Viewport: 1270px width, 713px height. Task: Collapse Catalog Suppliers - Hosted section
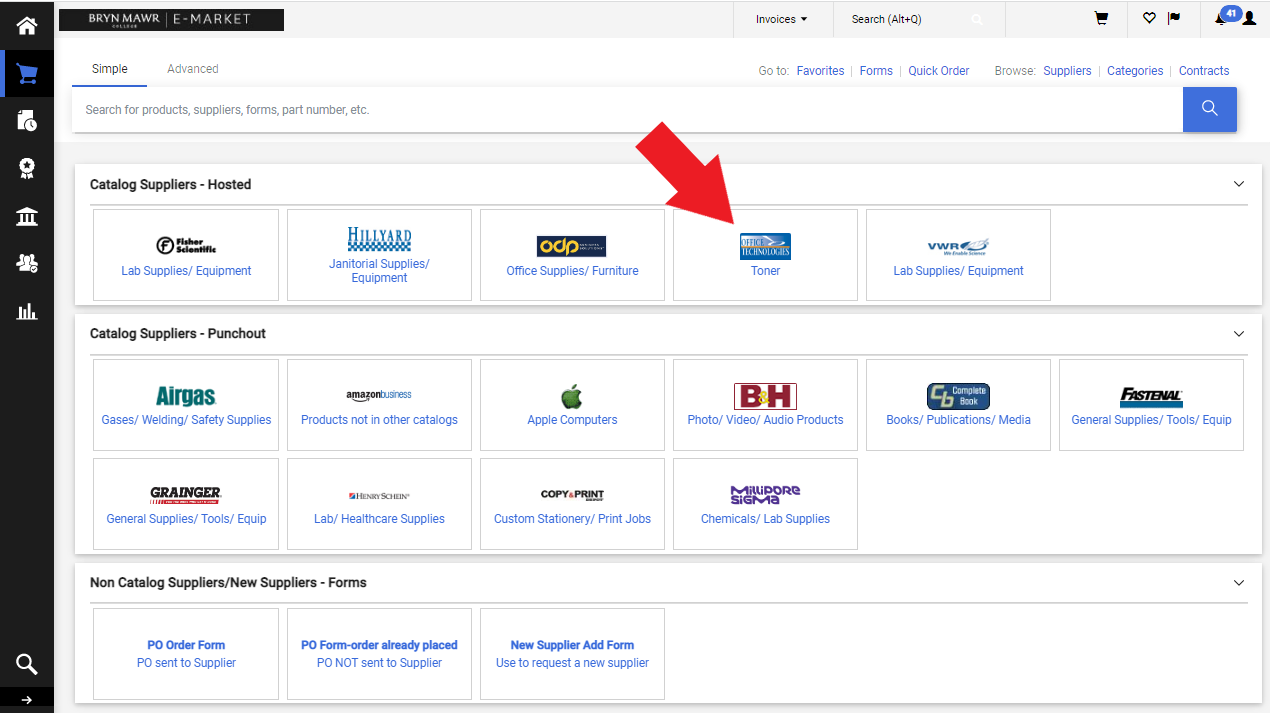click(1239, 184)
